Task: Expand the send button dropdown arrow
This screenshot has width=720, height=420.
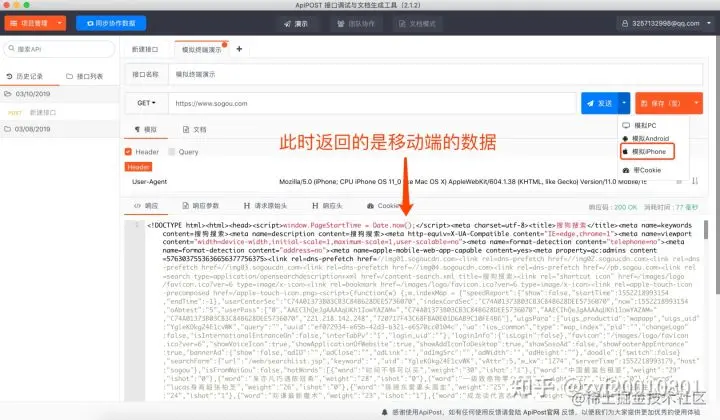Action: click(624, 103)
